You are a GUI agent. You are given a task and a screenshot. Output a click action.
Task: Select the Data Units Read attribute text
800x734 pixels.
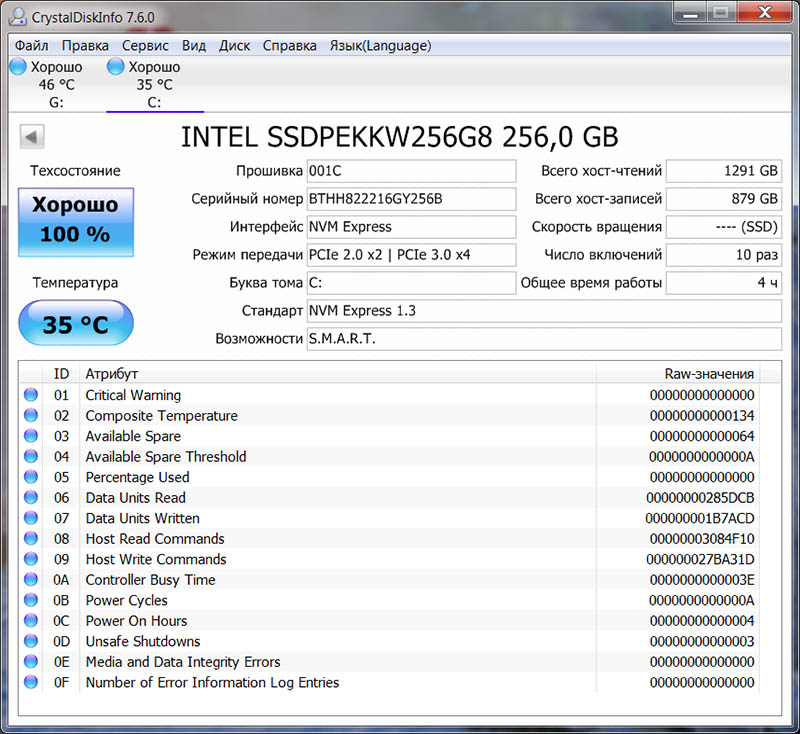(x=135, y=498)
